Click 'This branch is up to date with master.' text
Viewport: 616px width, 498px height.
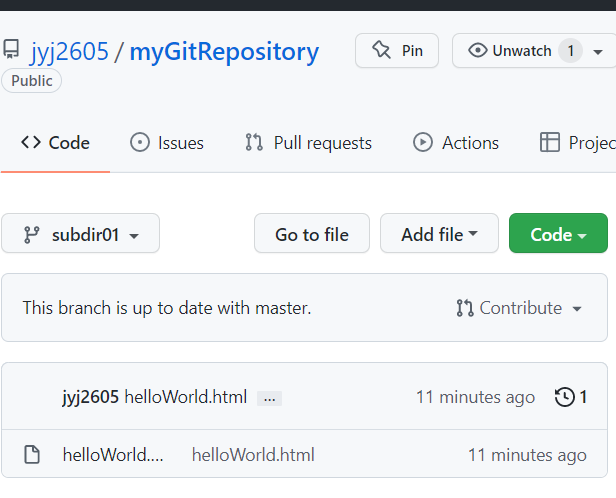tap(167, 308)
